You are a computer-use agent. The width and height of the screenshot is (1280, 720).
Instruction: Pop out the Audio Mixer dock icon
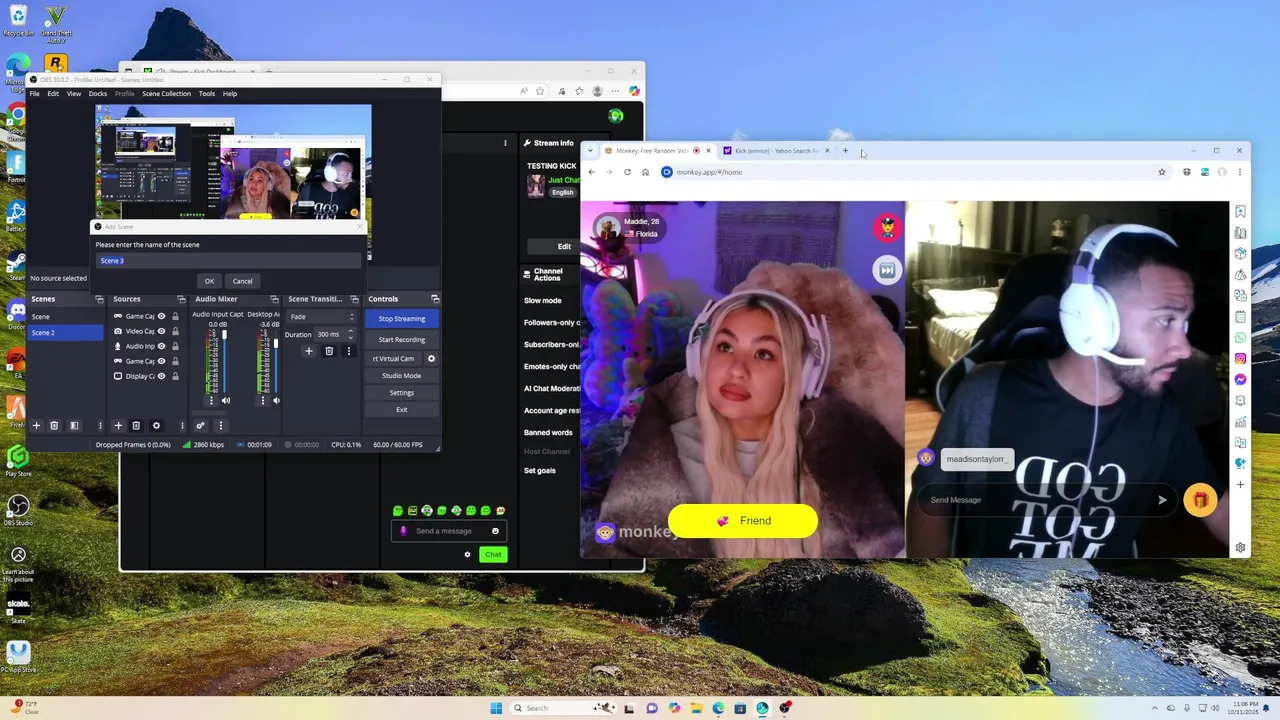tap(274, 299)
